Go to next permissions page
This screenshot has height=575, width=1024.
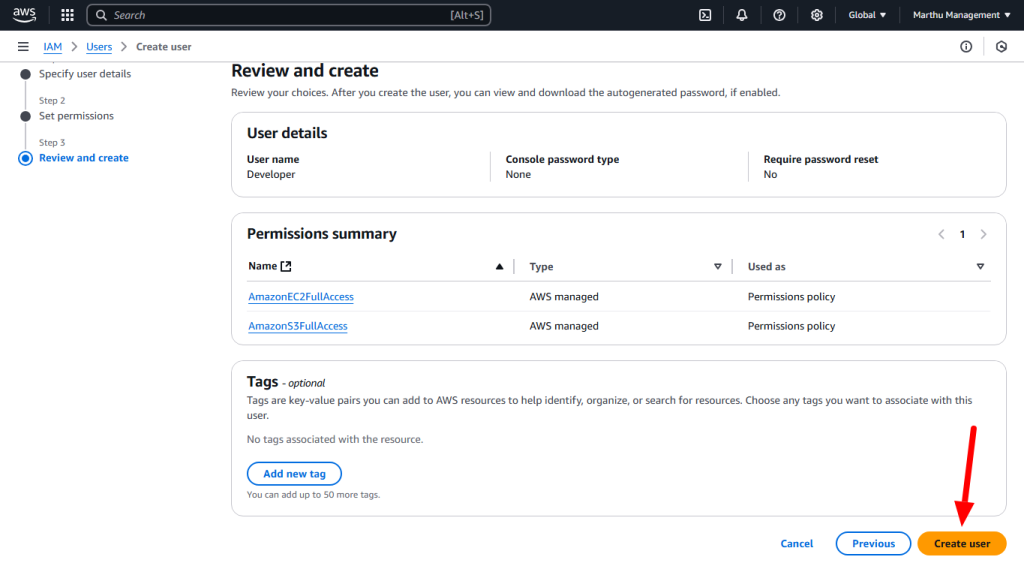click(984, 234)
